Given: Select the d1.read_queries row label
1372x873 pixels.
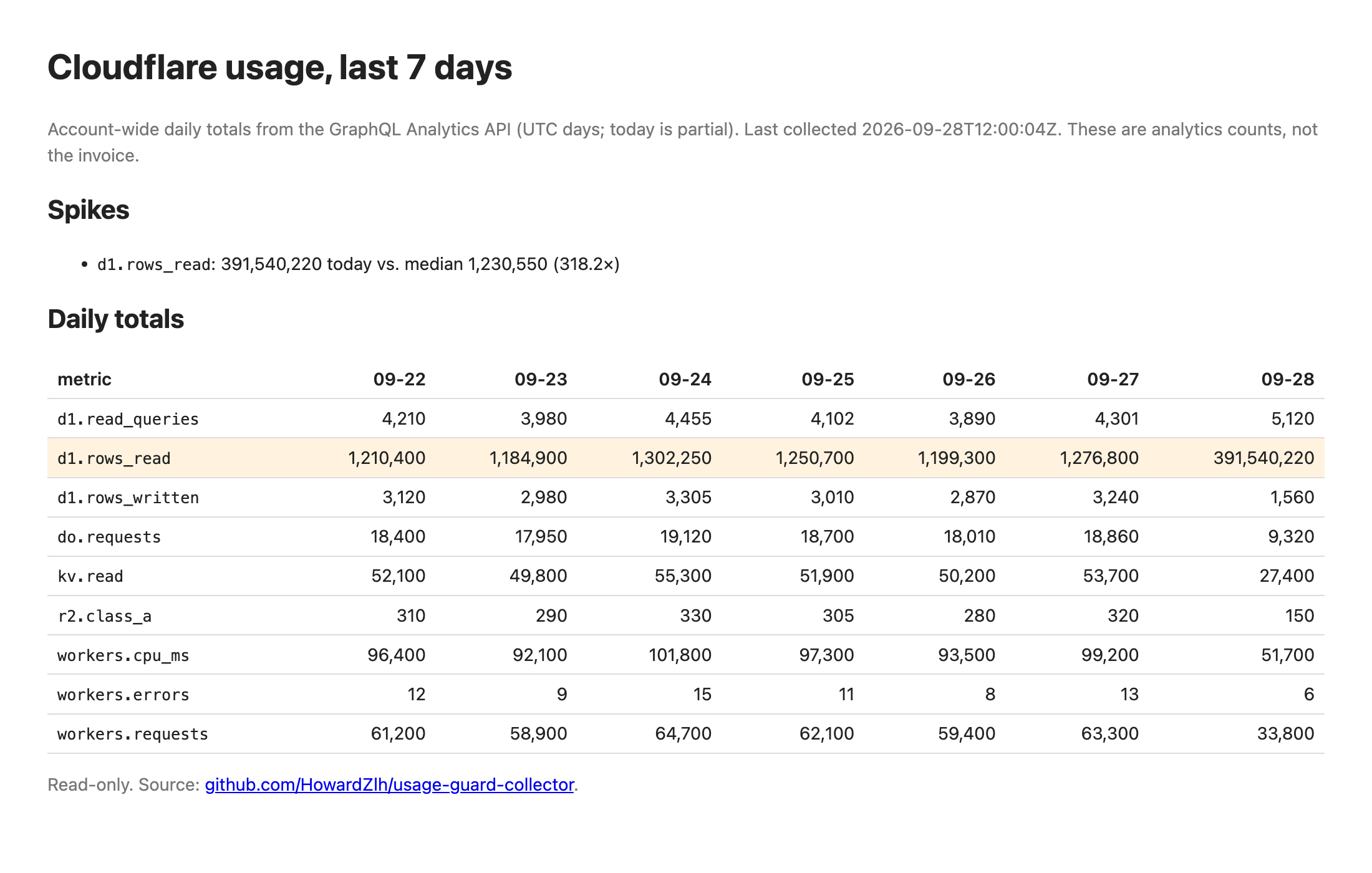Looking at the screenshot, I should 128,419.
